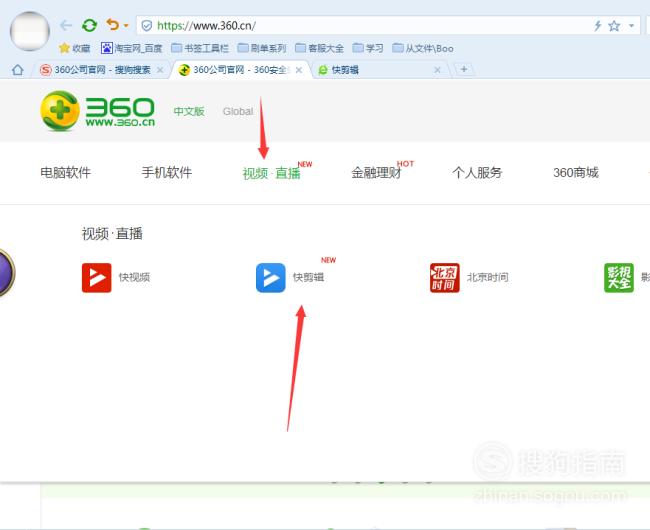Open the 淘宝网_百度 bookmark

[x=131, y=48]
